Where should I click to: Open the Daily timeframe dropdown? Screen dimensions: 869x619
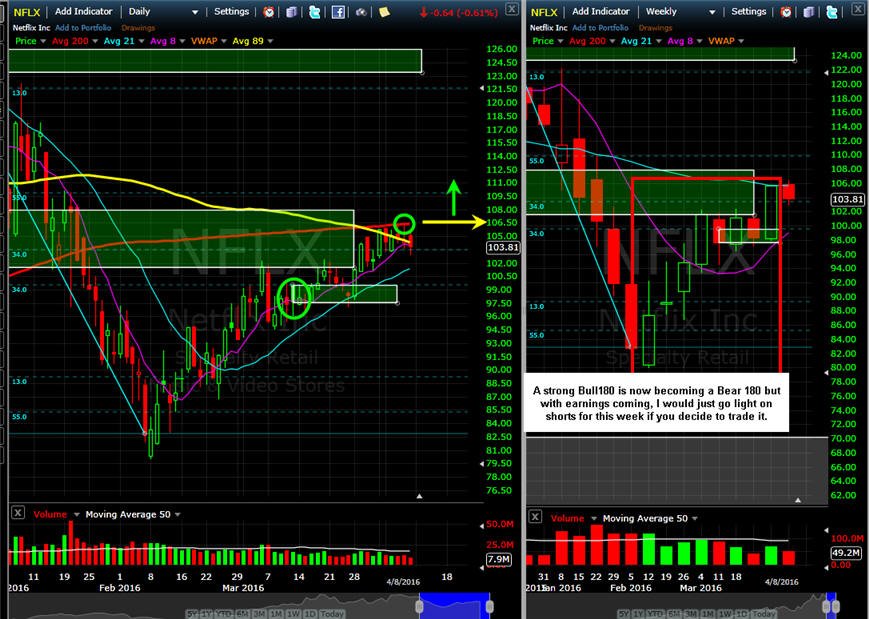195,12
